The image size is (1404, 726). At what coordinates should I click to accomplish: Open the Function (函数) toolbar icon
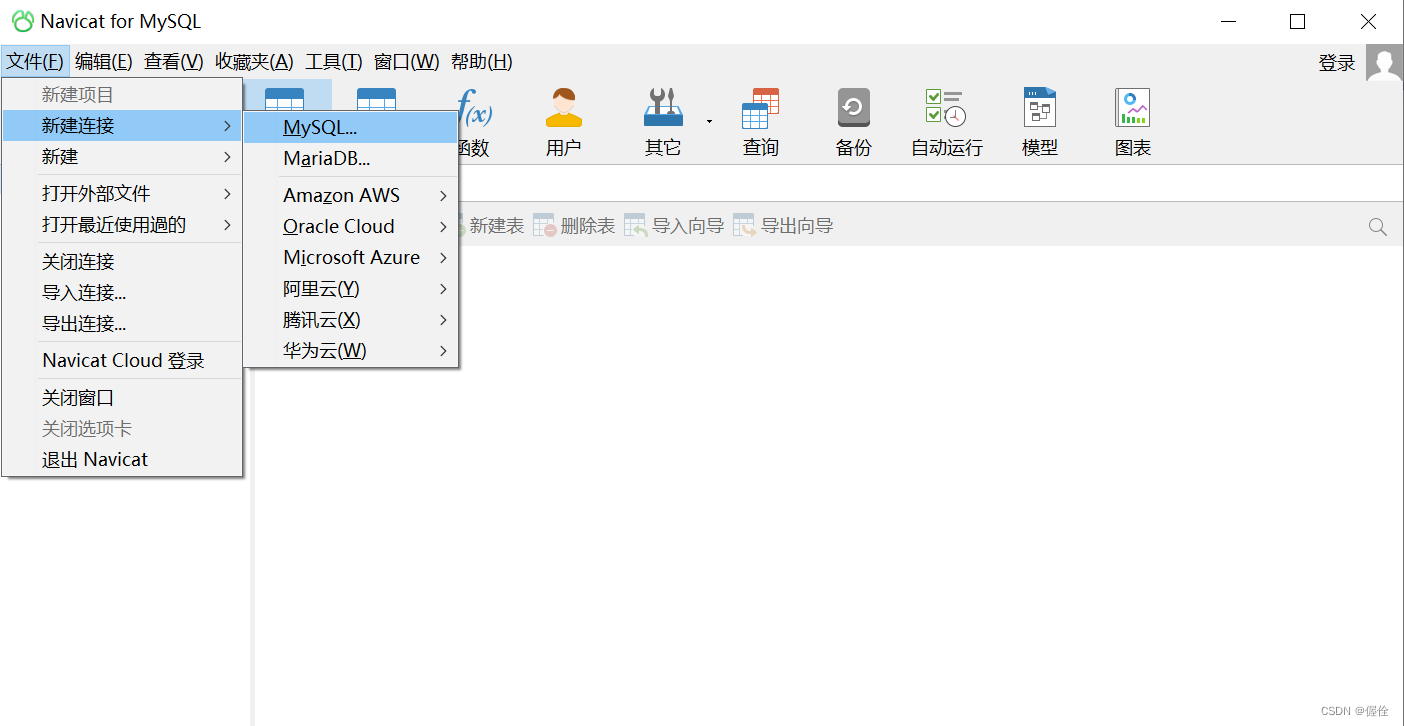click(x=474, y=122)
